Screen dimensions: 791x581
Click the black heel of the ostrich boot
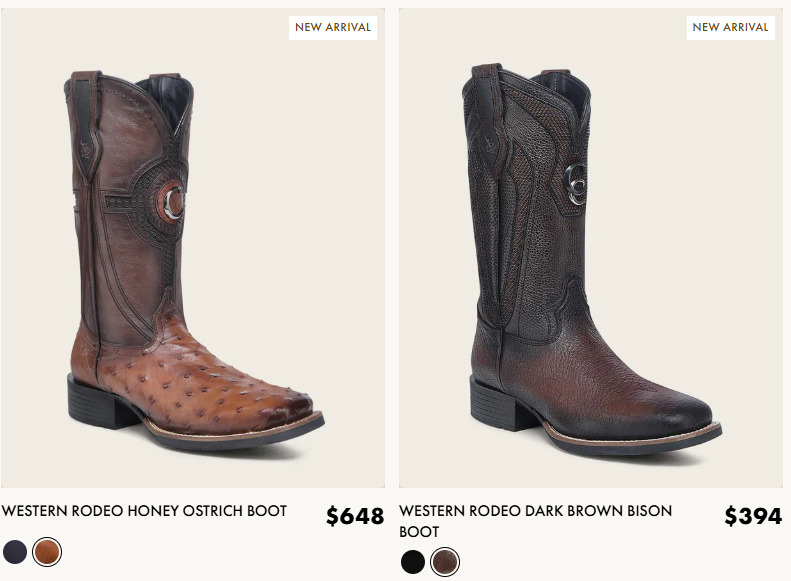[98, 403]
